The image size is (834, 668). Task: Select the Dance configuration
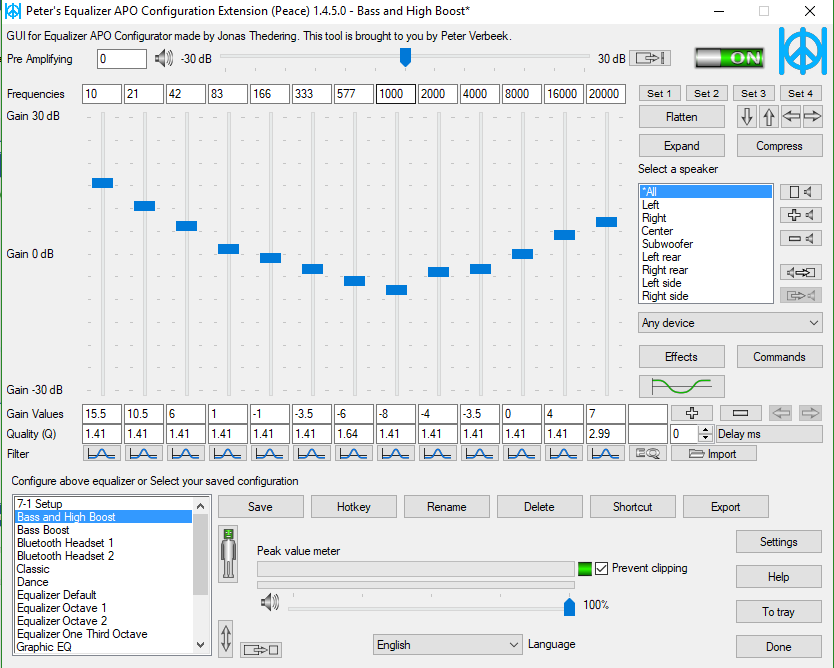[104, 582]
